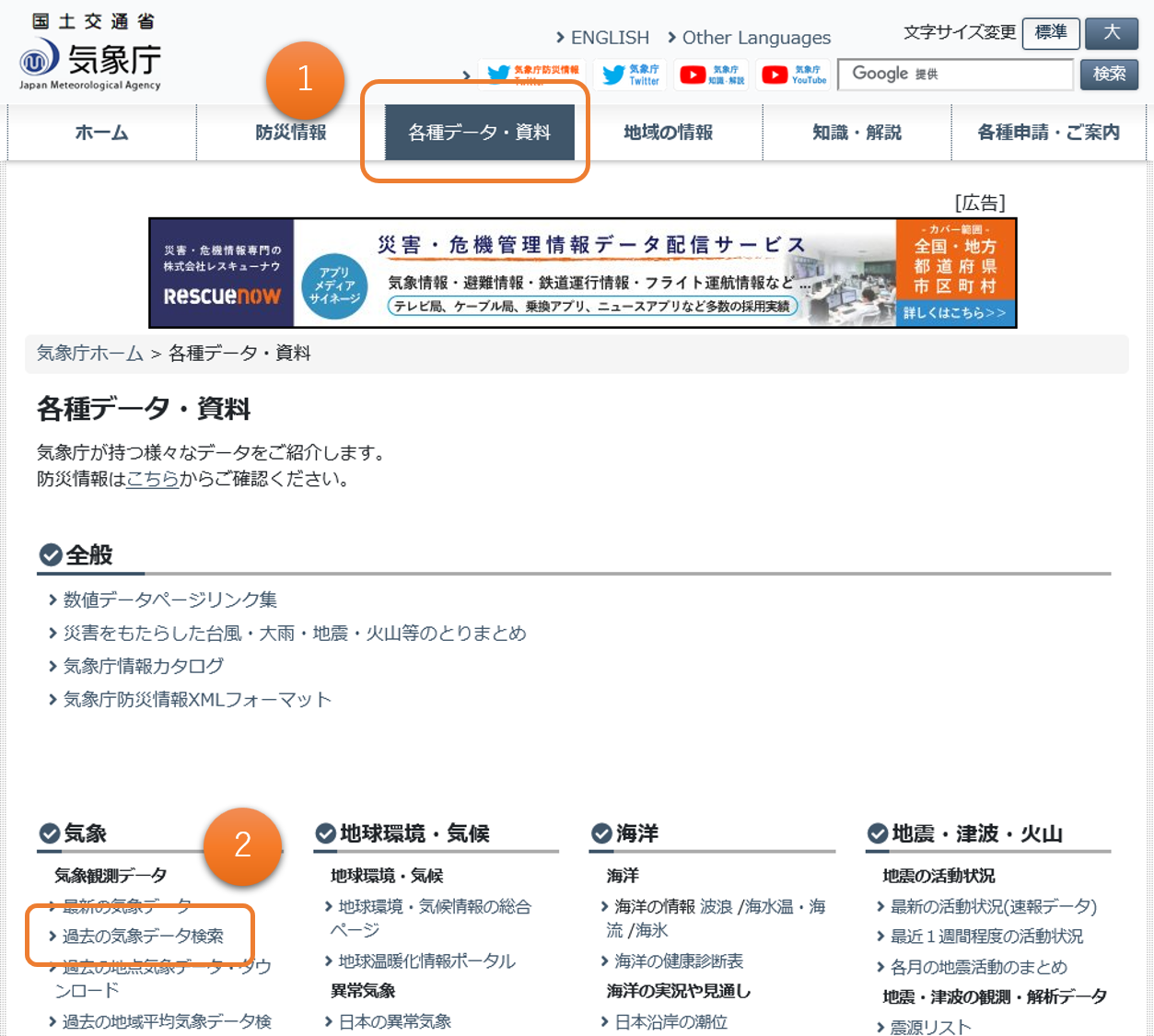This screenshot has height=1036, width=1154.
Task: Click the check icon beside 全般 heading
Action: click(51, 555)
